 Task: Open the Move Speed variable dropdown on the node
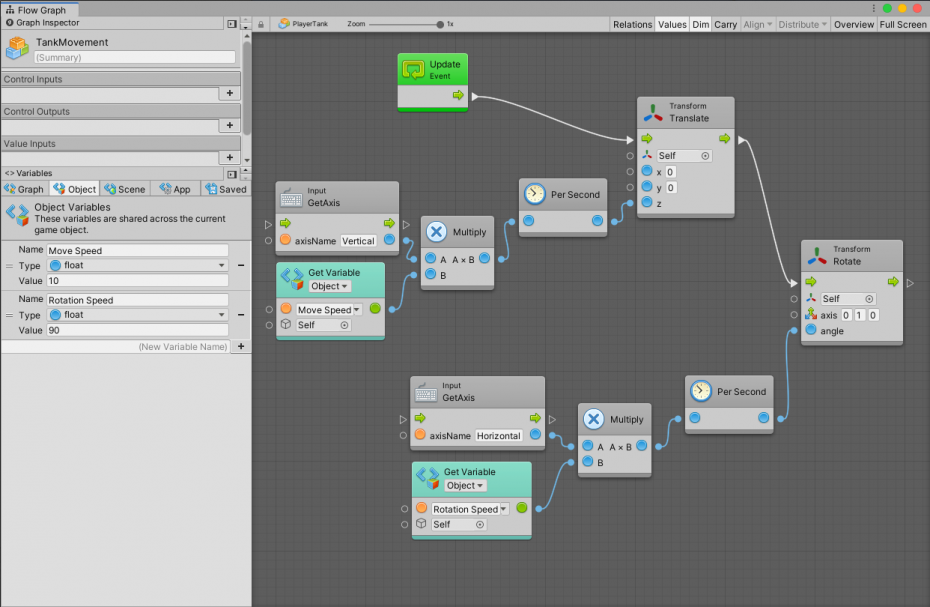(x=329, y=310)
